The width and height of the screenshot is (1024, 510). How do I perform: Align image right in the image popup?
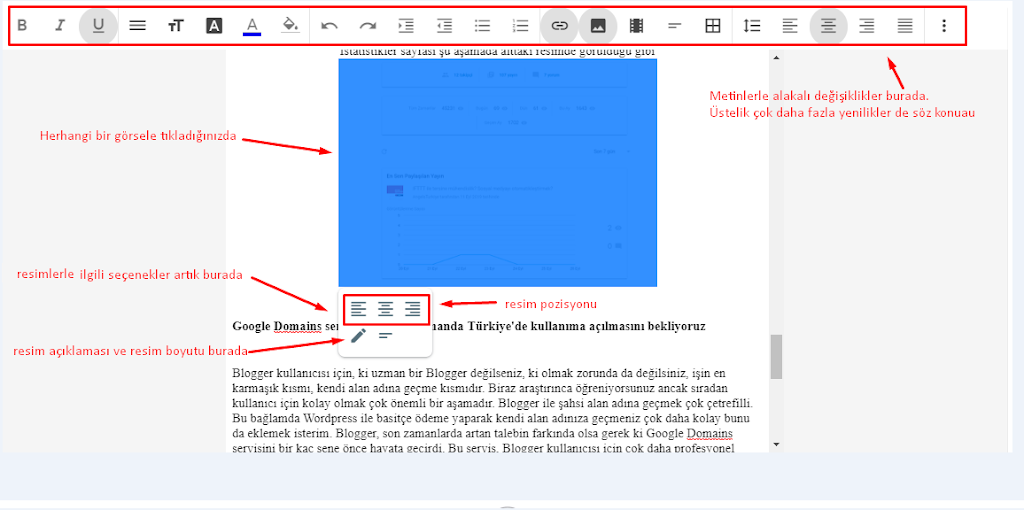point(412,310)
